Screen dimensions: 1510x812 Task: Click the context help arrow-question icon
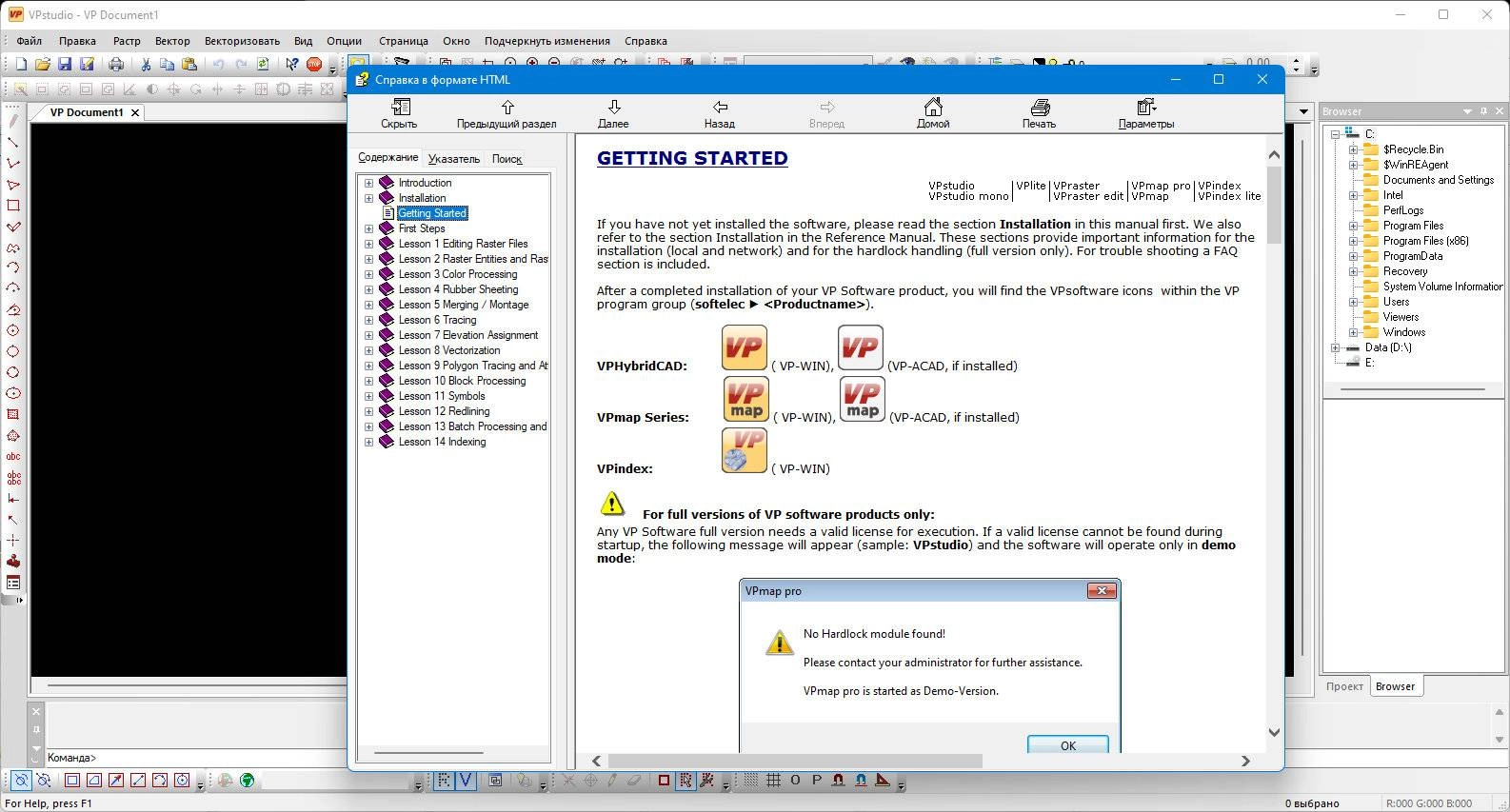tap(292, 64)
